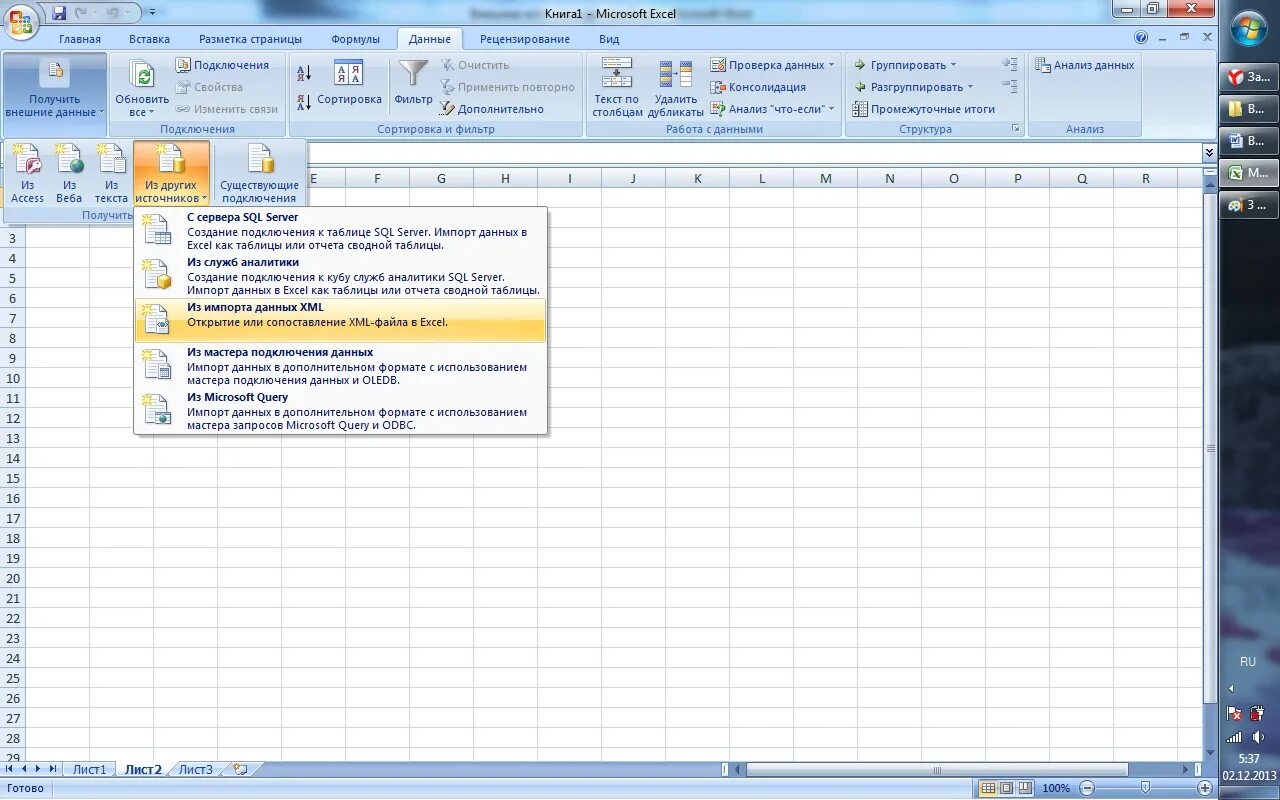
Task: Click Remove Duplicates (Удалить дубликаты)
Action: point(675,88)
